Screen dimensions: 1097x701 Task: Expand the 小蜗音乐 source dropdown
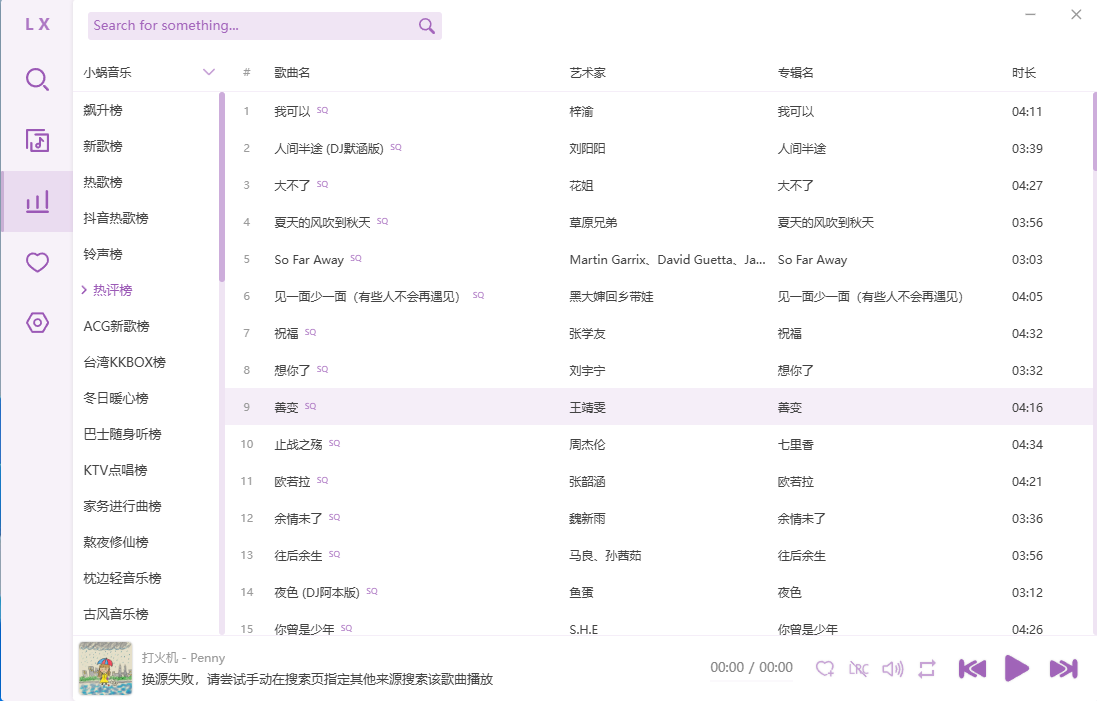click(x=208, y=72)
